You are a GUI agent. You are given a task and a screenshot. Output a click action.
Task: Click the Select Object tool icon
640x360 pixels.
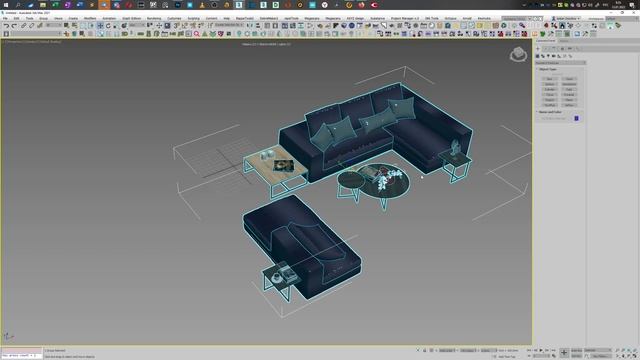66,25
